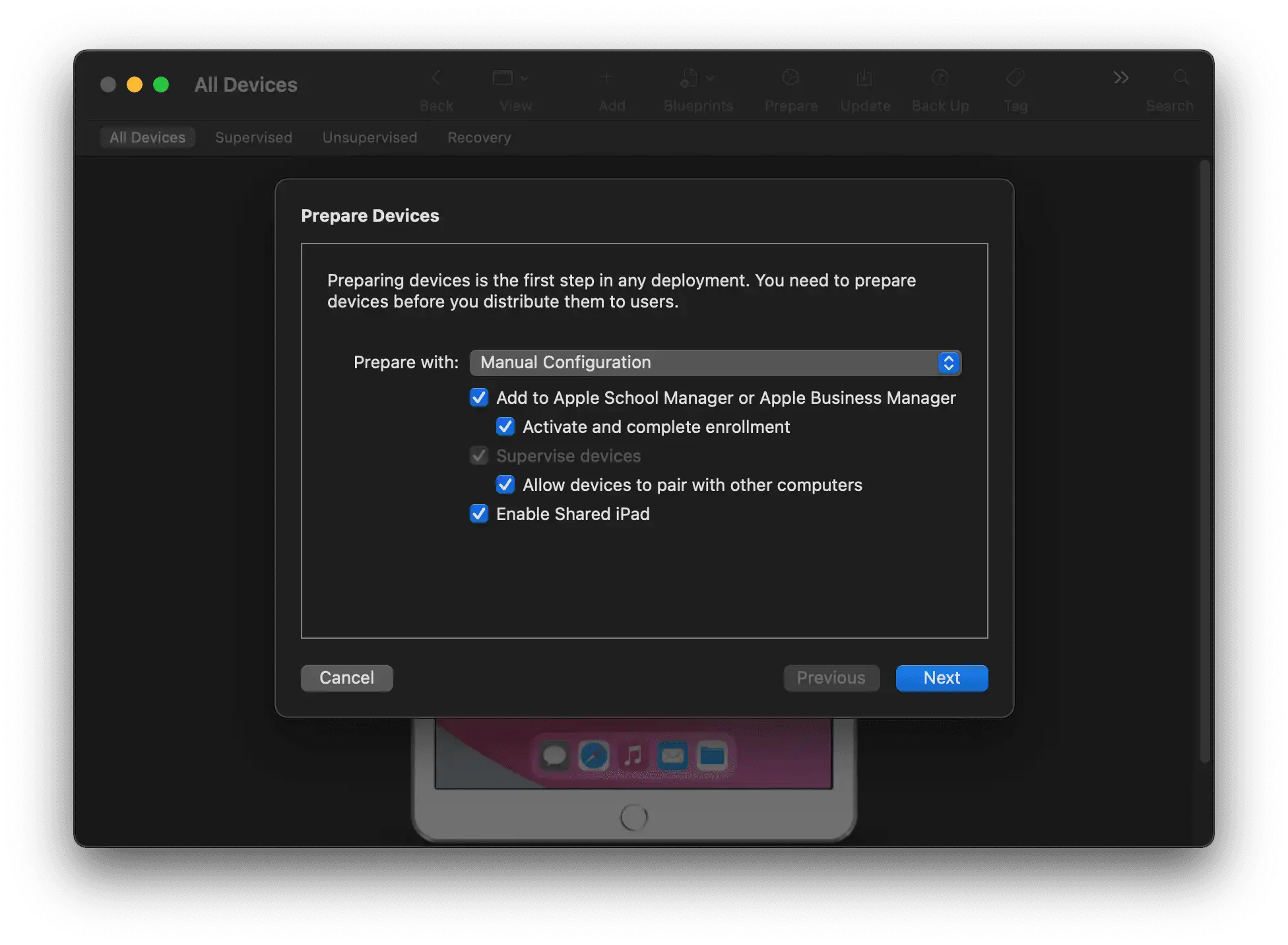1288x945 pixels.
Task: Click the yellow minimize window button
Action: click(x=135, y=84)
